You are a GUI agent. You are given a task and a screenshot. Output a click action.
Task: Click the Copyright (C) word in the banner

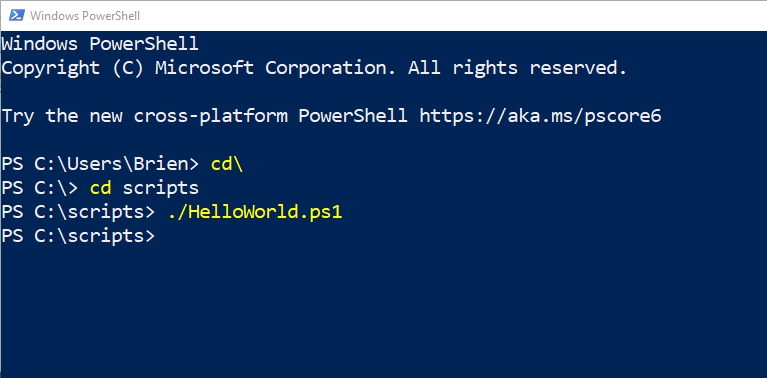72,68
